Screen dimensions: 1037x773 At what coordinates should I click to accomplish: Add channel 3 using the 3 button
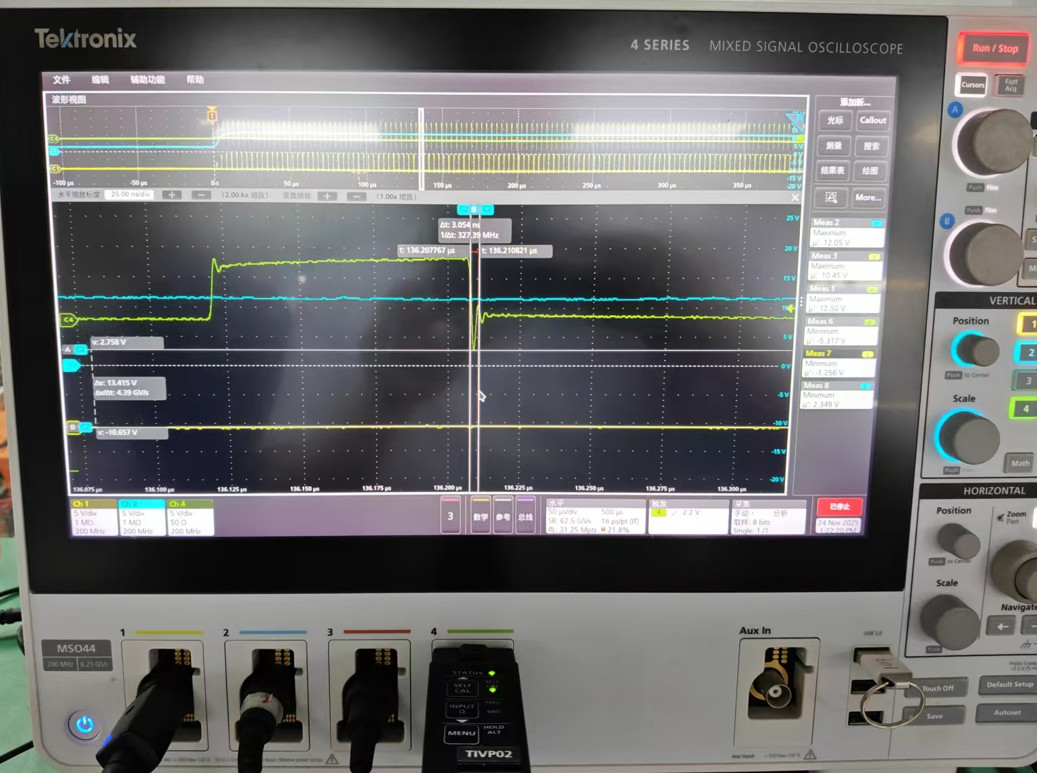pyautogui.click(x=450, y=516)
